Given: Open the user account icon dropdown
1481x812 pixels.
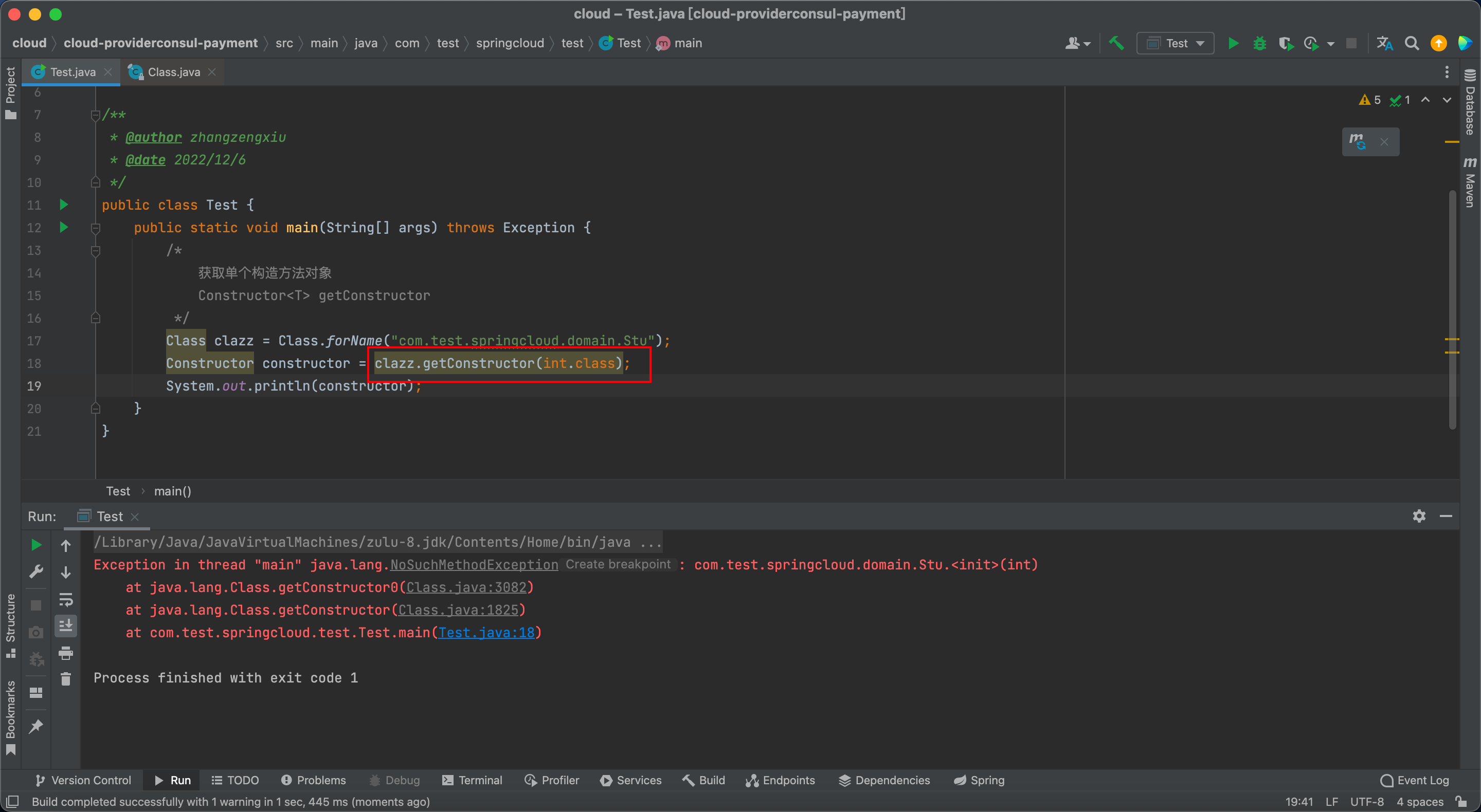Looking at the screenshot, I should coord(1077,43).
